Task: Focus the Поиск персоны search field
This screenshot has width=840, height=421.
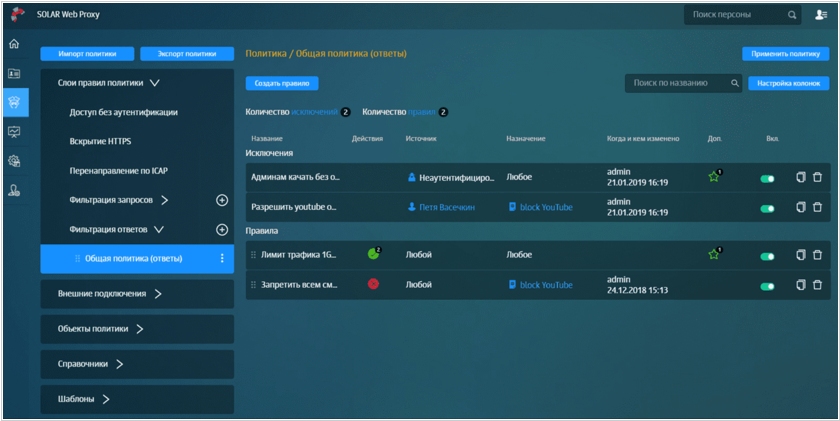Action: (742, 15)
